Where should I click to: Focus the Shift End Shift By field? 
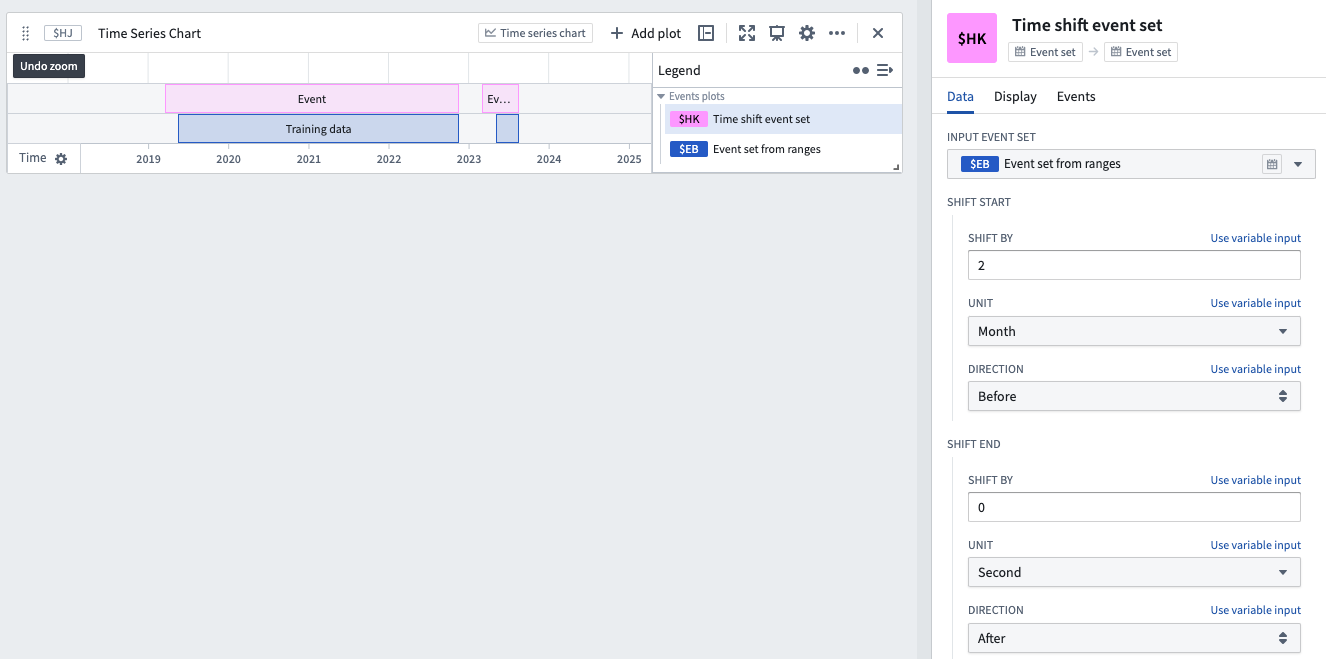(x=1134, y=507)
